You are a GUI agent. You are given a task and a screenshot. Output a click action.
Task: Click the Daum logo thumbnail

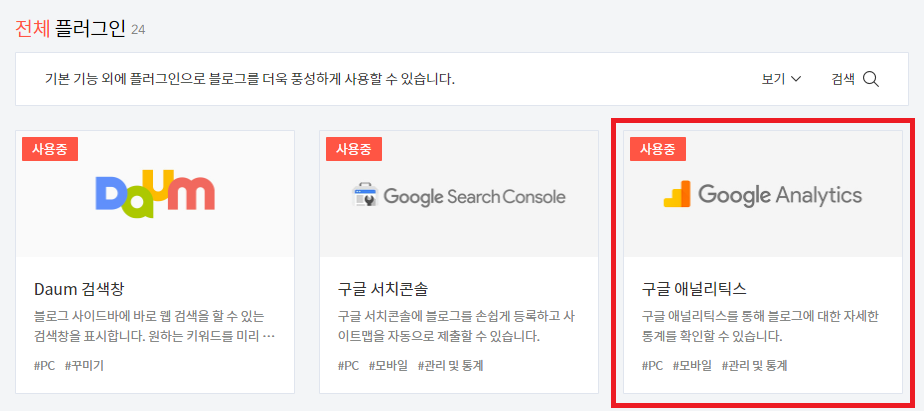point(155,194)
